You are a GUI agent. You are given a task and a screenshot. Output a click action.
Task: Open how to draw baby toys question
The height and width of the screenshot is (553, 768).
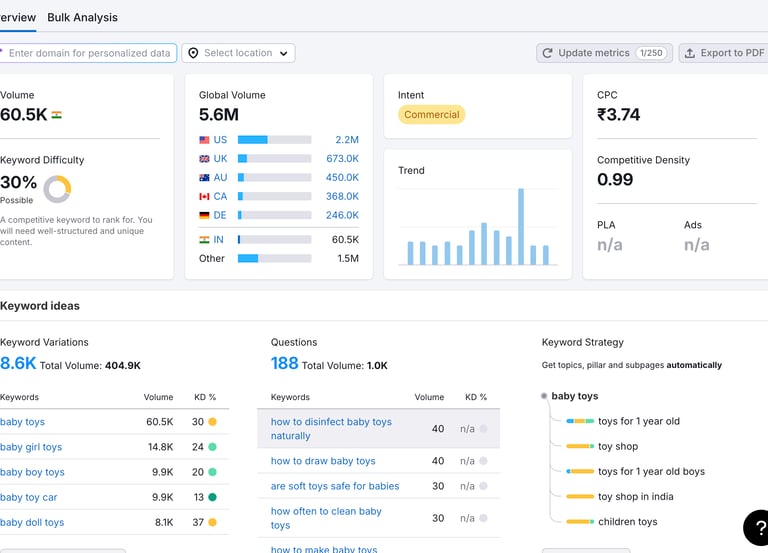pos(323,461)
